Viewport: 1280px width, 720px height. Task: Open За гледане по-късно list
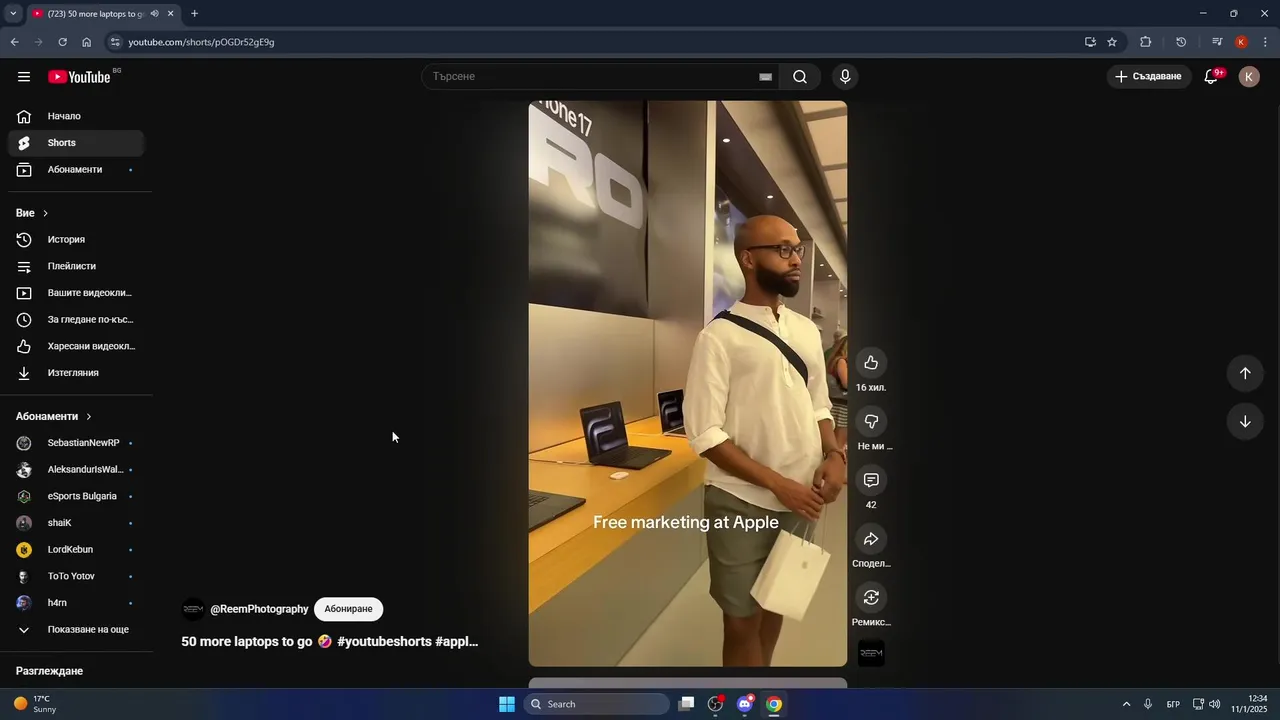tap(76, 320)
